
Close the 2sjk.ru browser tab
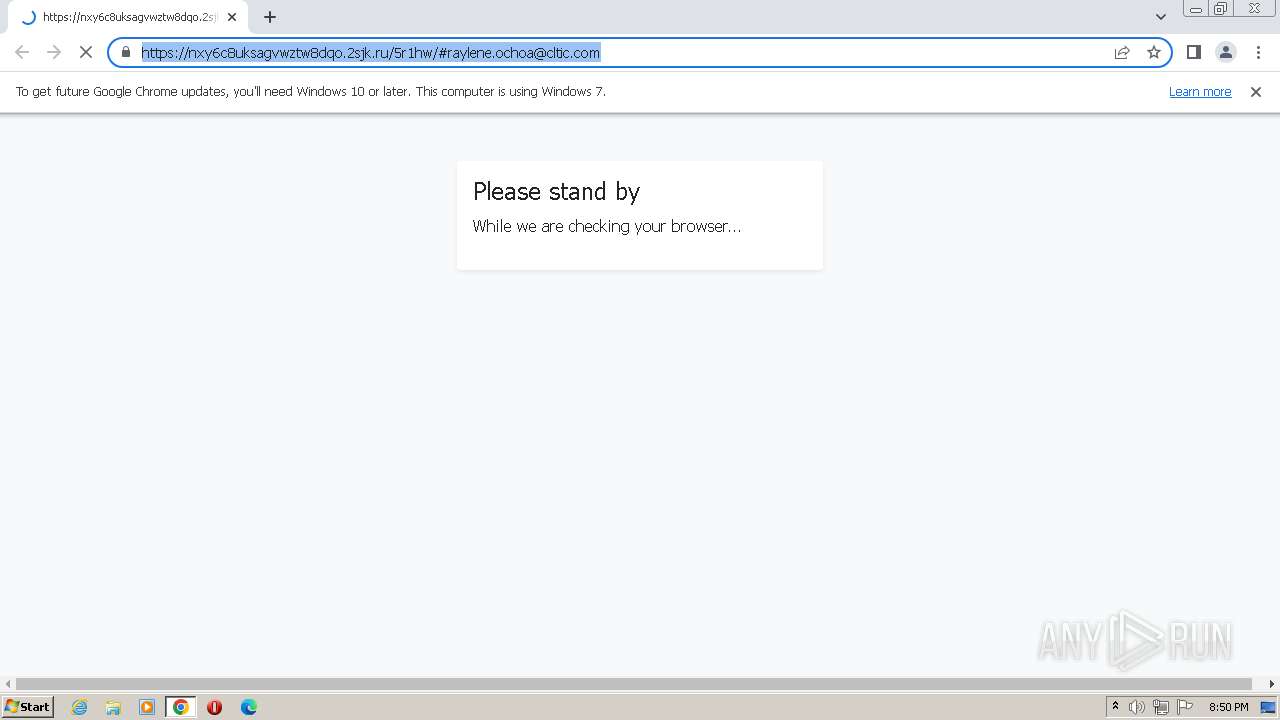[232, 17]
